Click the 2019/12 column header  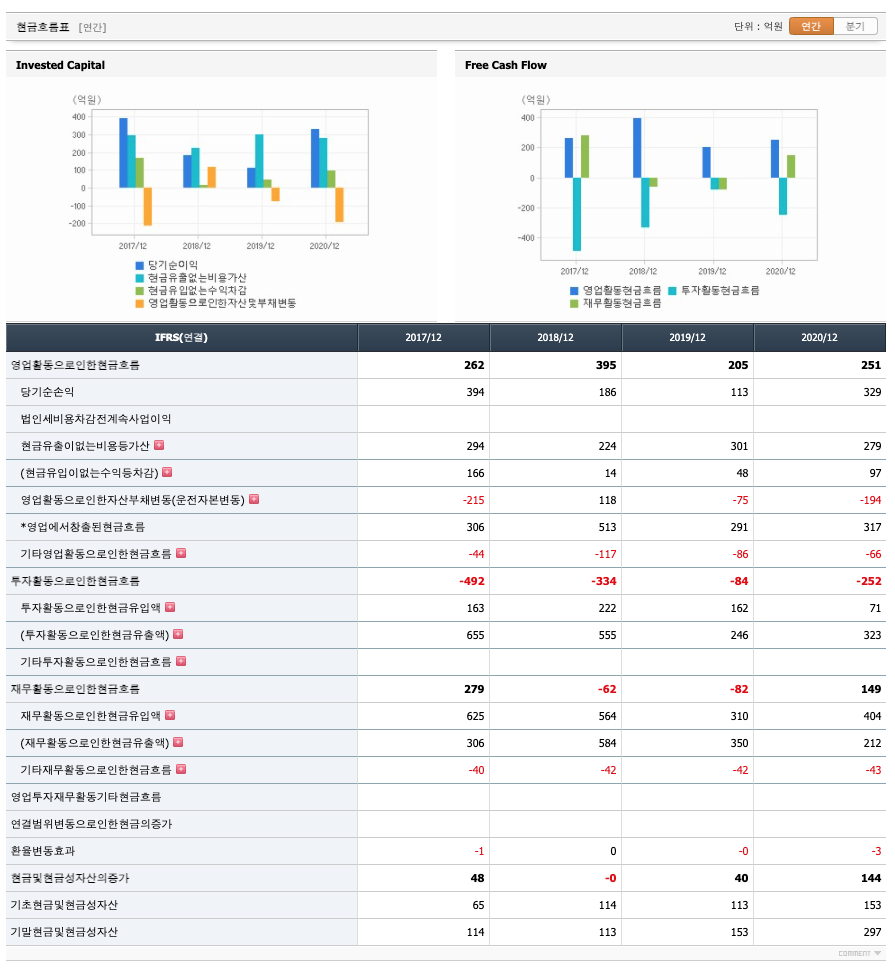point(687,338)
